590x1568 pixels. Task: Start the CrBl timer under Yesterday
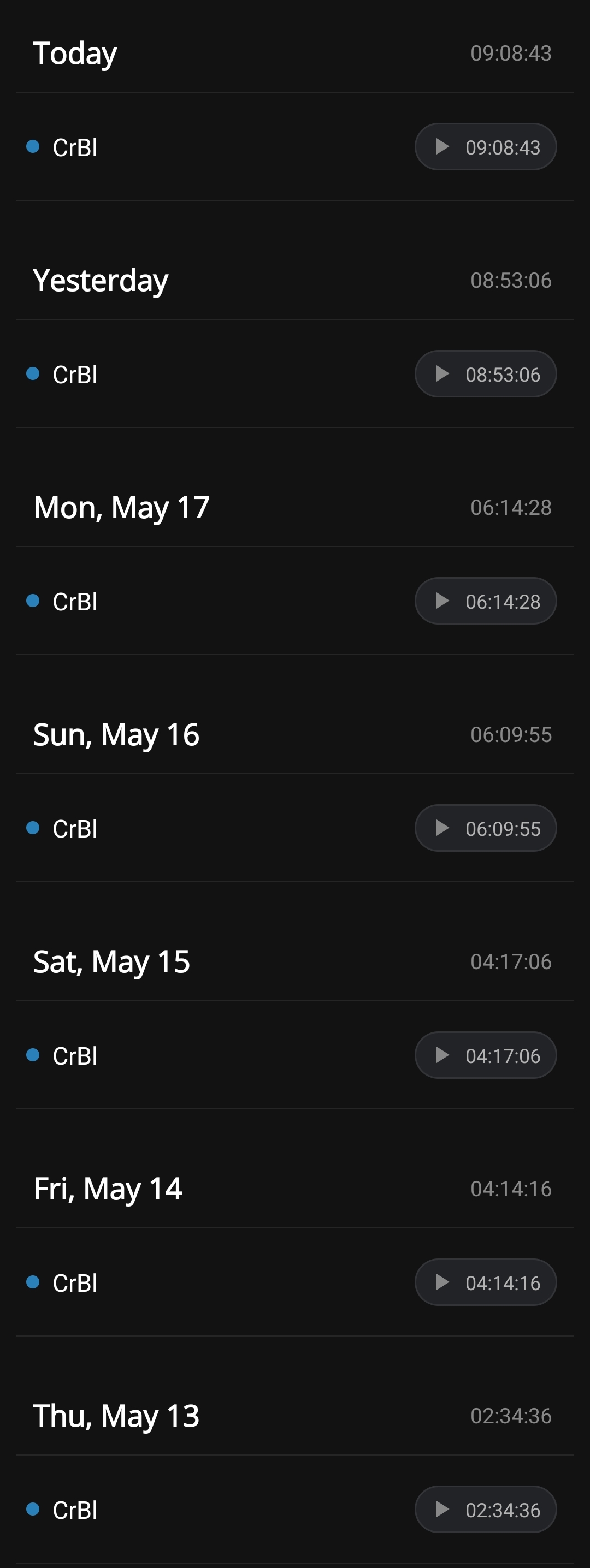(485, 374)
